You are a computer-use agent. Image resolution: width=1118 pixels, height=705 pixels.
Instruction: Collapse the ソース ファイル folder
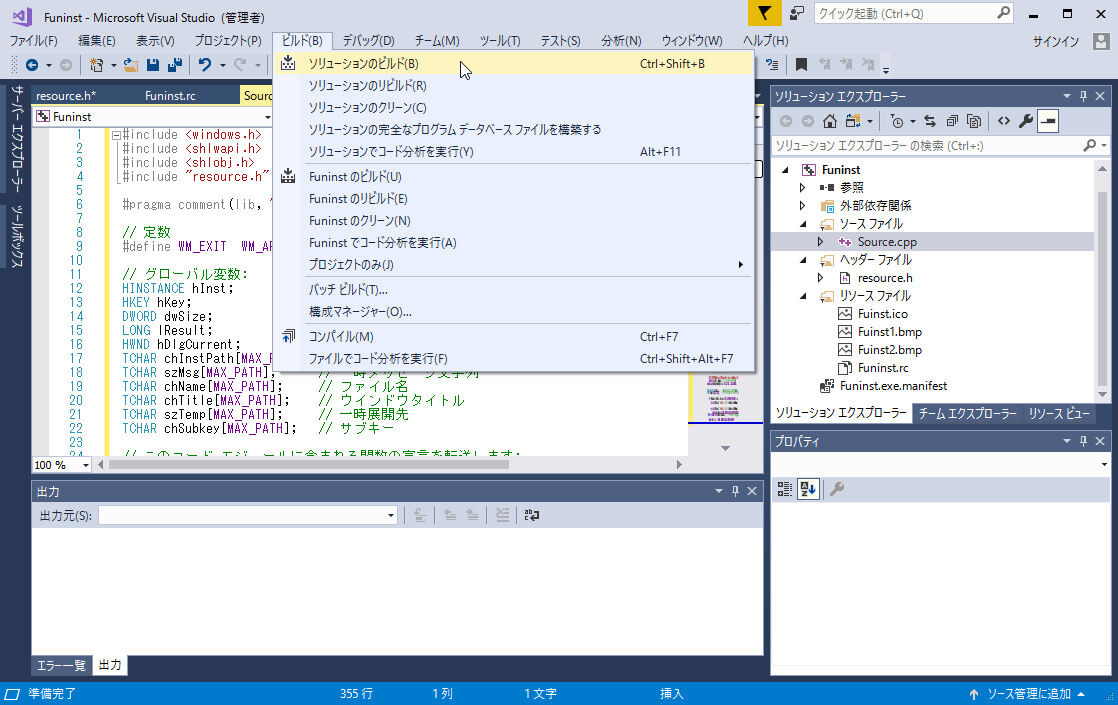(803, 224)
